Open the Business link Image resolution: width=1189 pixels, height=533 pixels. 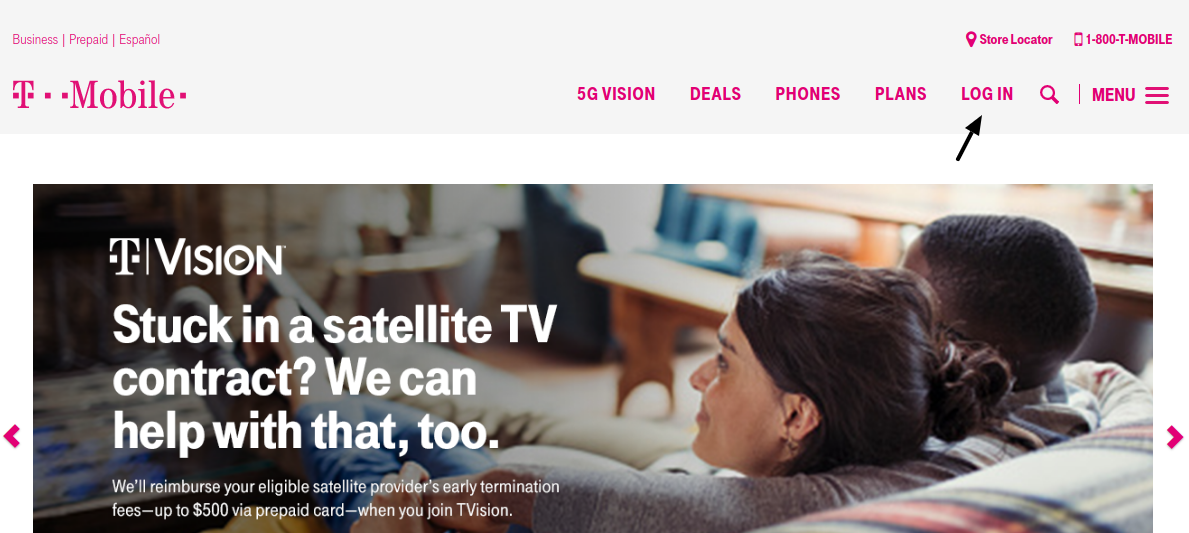coord(35,39)
